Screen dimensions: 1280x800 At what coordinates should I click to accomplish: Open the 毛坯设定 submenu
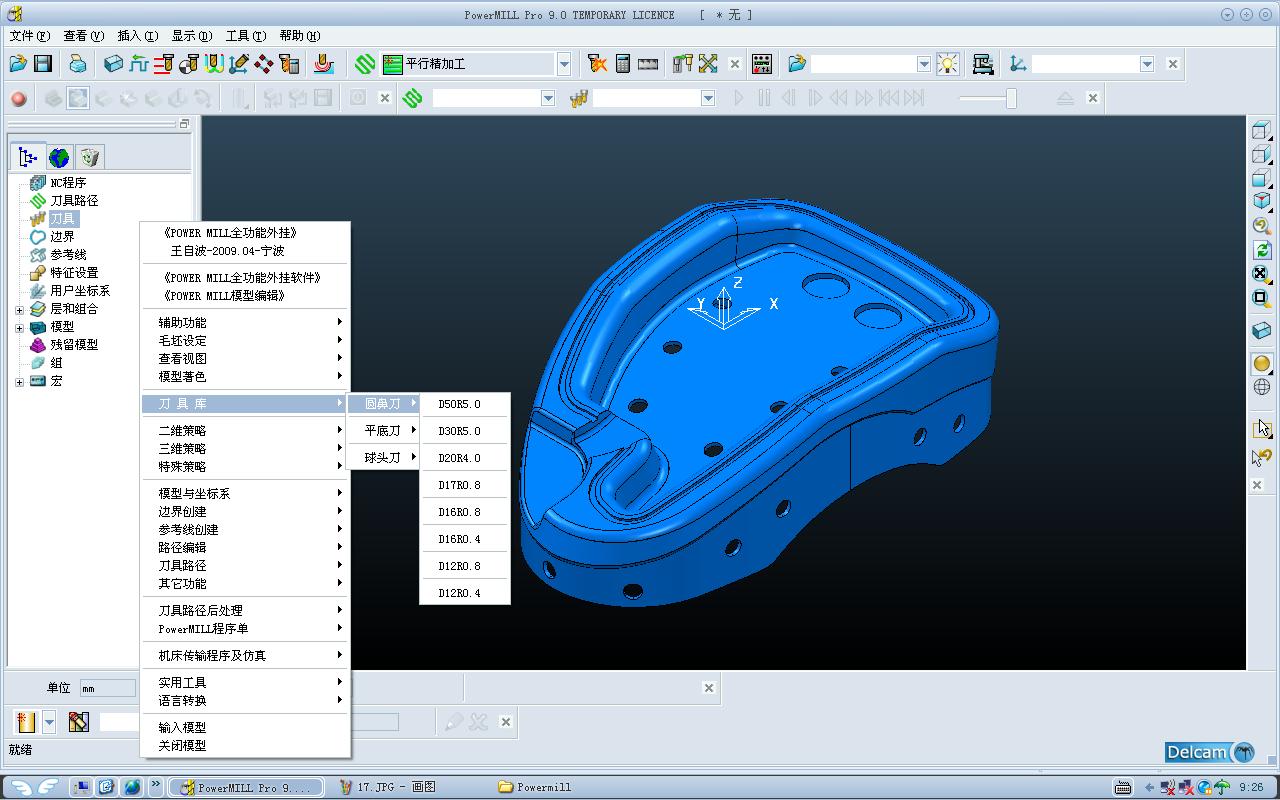(246, 340)
